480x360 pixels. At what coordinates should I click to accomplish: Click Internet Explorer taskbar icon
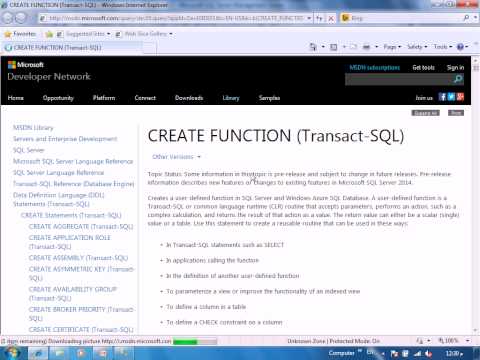click(x=38, y=353)
